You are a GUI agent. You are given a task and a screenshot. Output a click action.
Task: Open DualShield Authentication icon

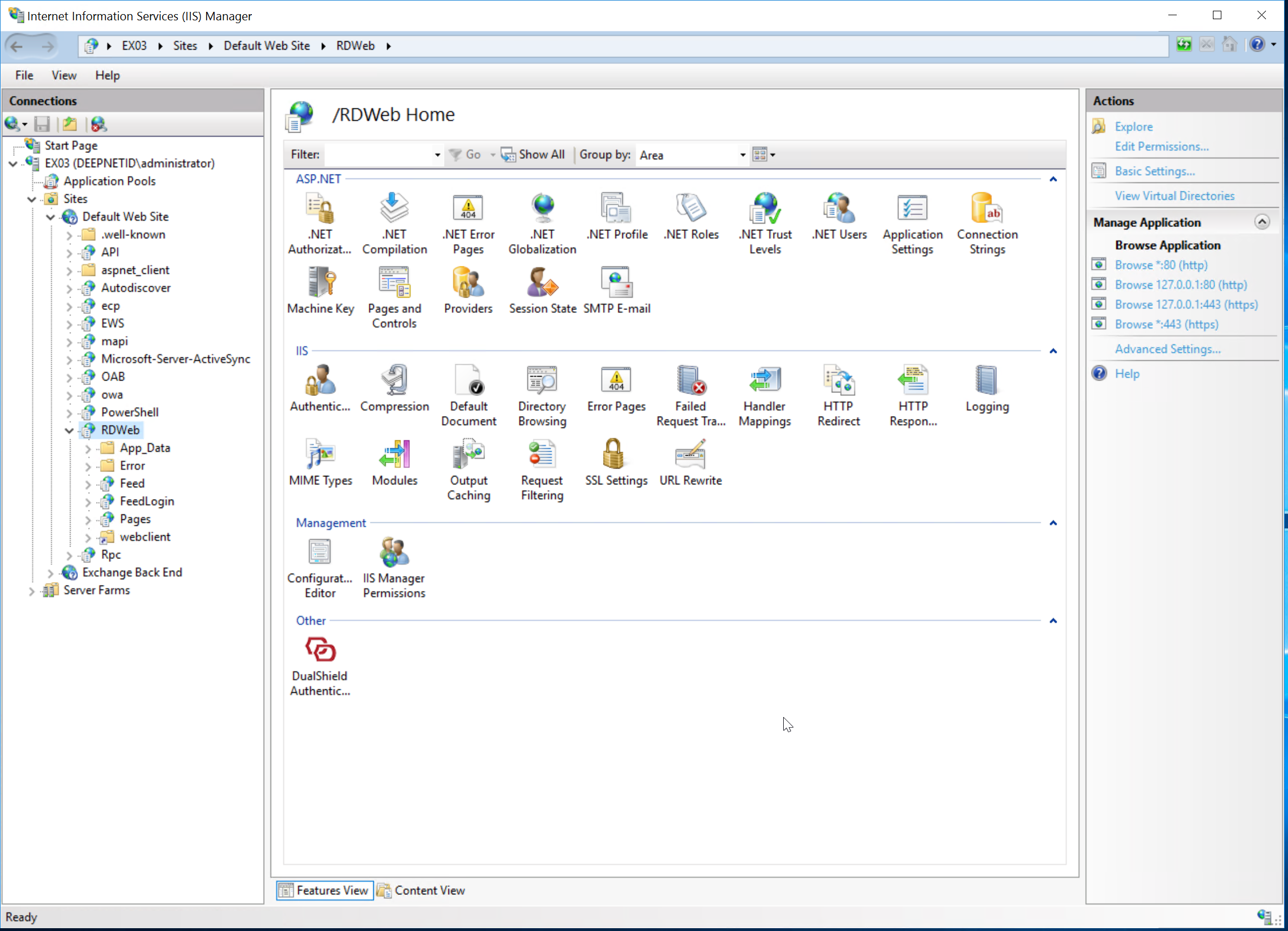[x=320, y=665]
